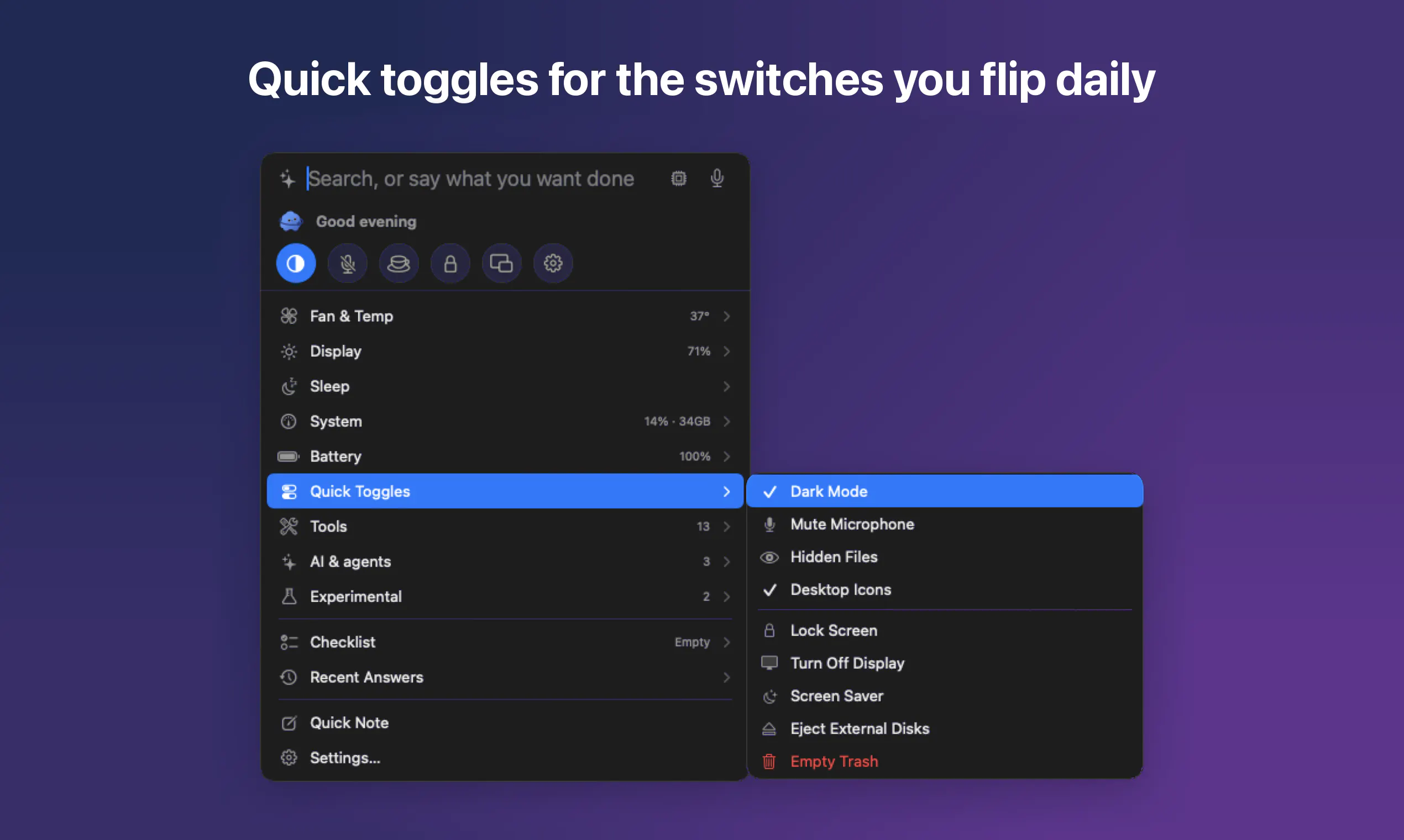
Task: Choose Lock Screen
Action: click(x=944, y=631)
